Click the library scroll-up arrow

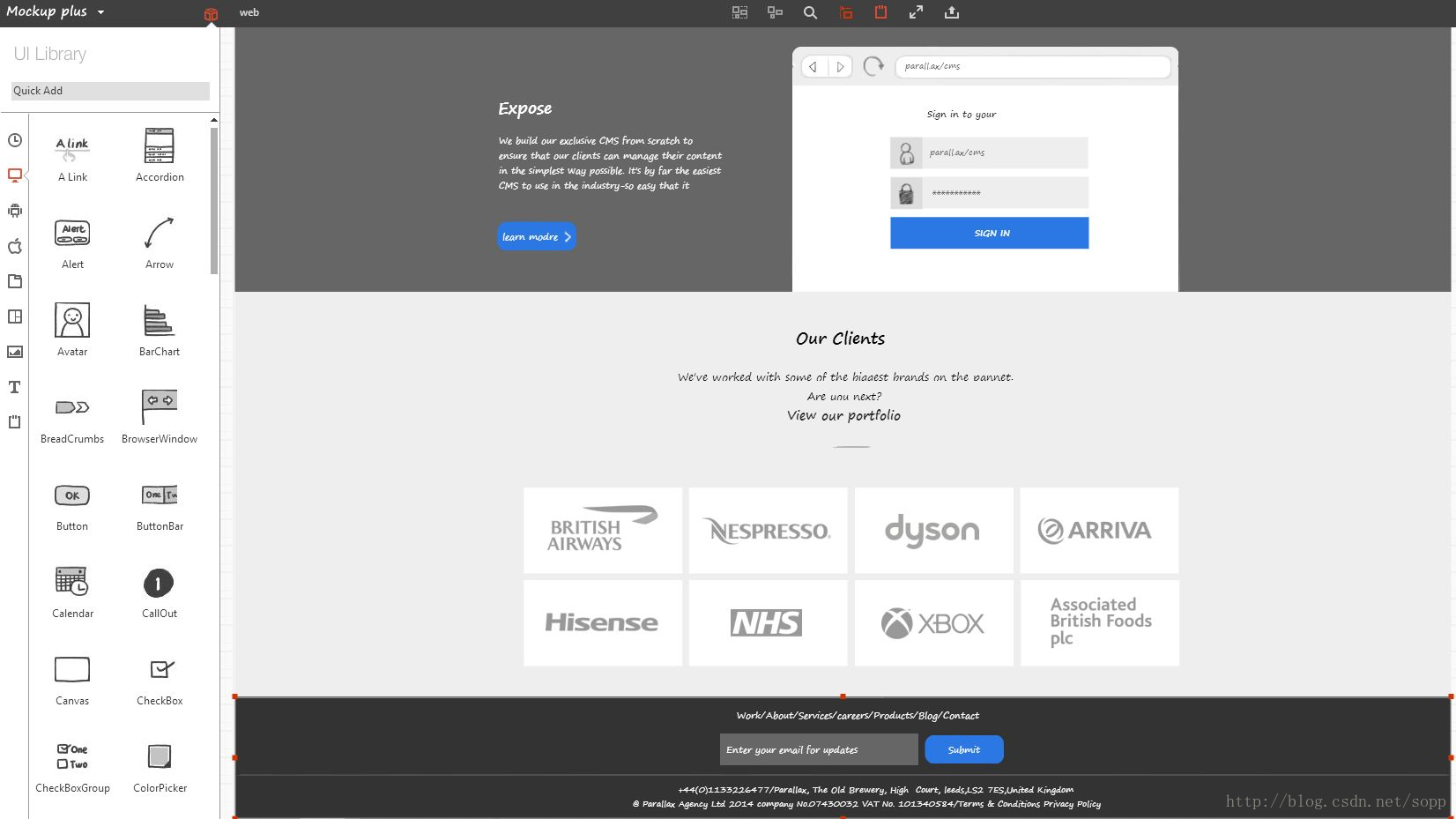tap(214, 120)
